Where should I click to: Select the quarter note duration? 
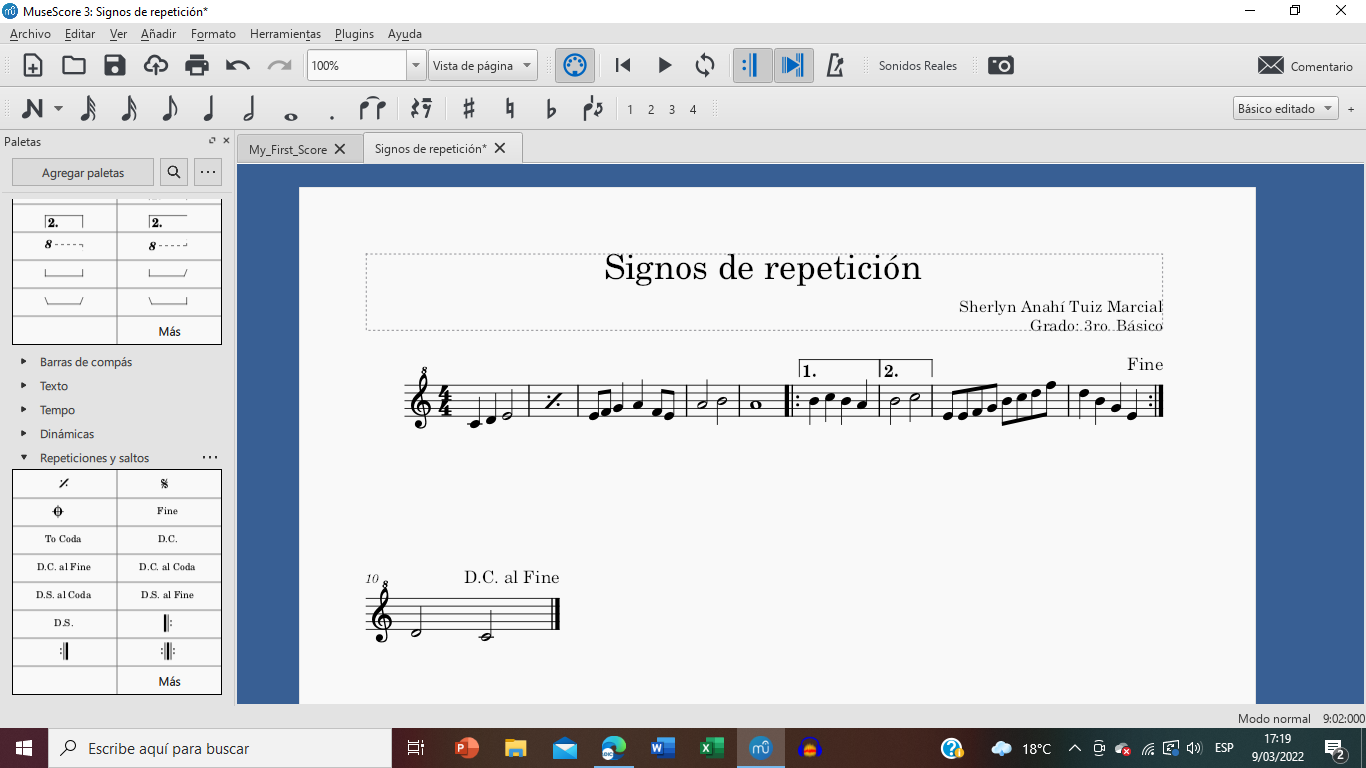tap(210, 109)
